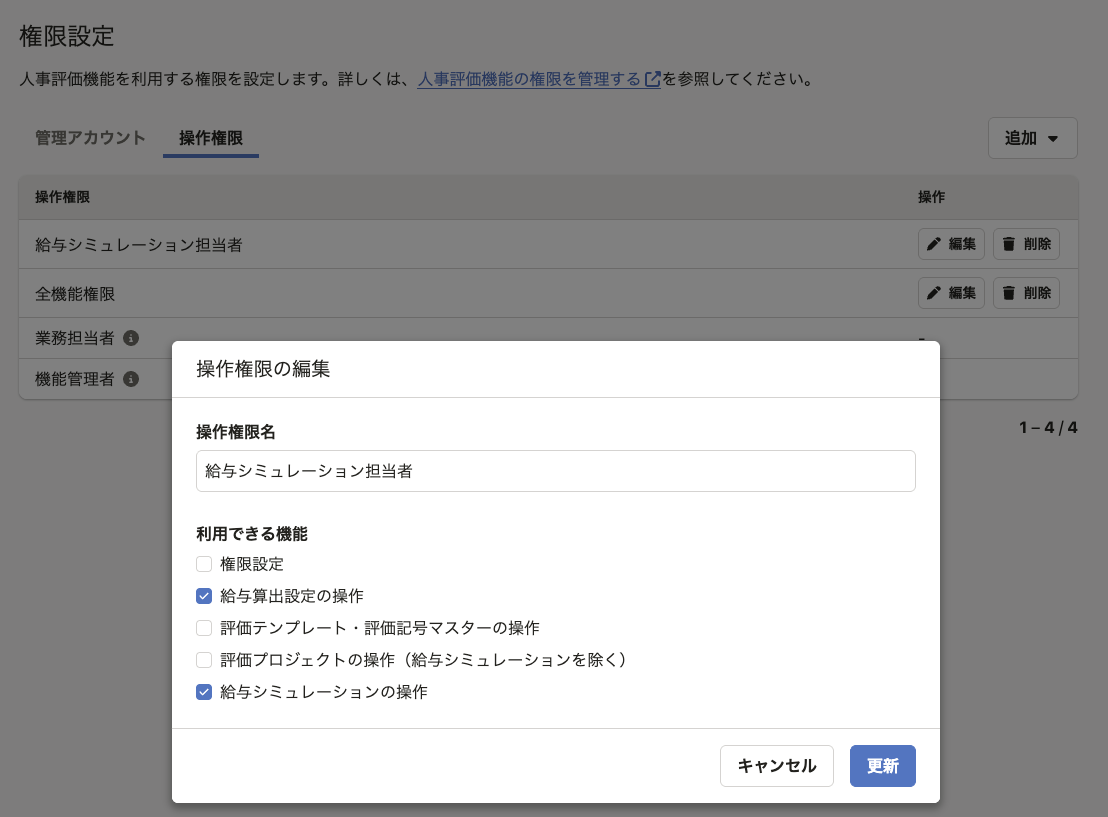Switch to 管理アカウント tab
The height and width of the screenshot is (817, 1108).
coord(90,138)
